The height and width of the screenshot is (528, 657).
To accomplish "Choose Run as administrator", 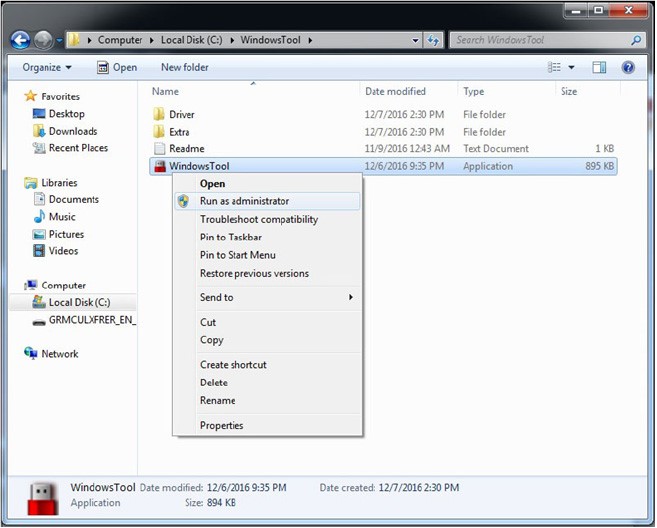I will [x=267, y=201].
